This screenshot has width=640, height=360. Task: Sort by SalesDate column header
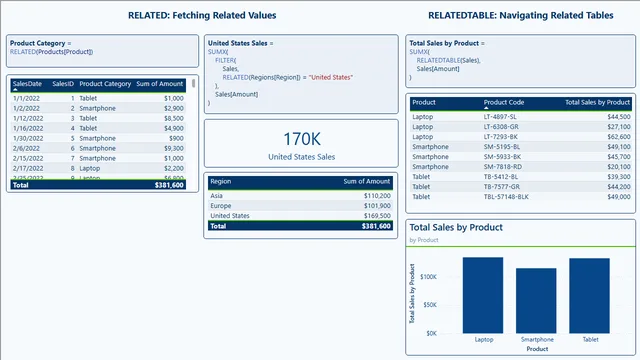pos(27,84)
